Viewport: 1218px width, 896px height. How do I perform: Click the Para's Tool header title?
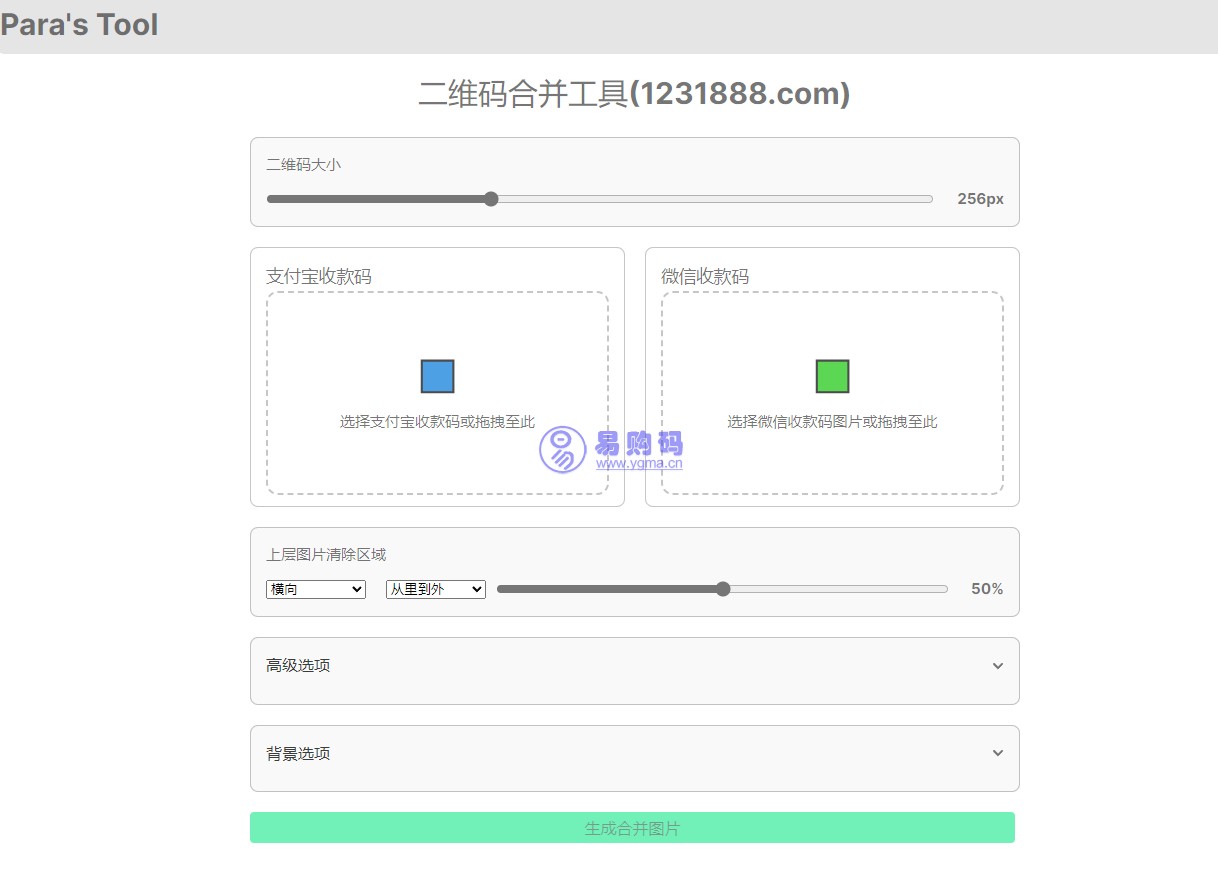(x=80, y=25)
